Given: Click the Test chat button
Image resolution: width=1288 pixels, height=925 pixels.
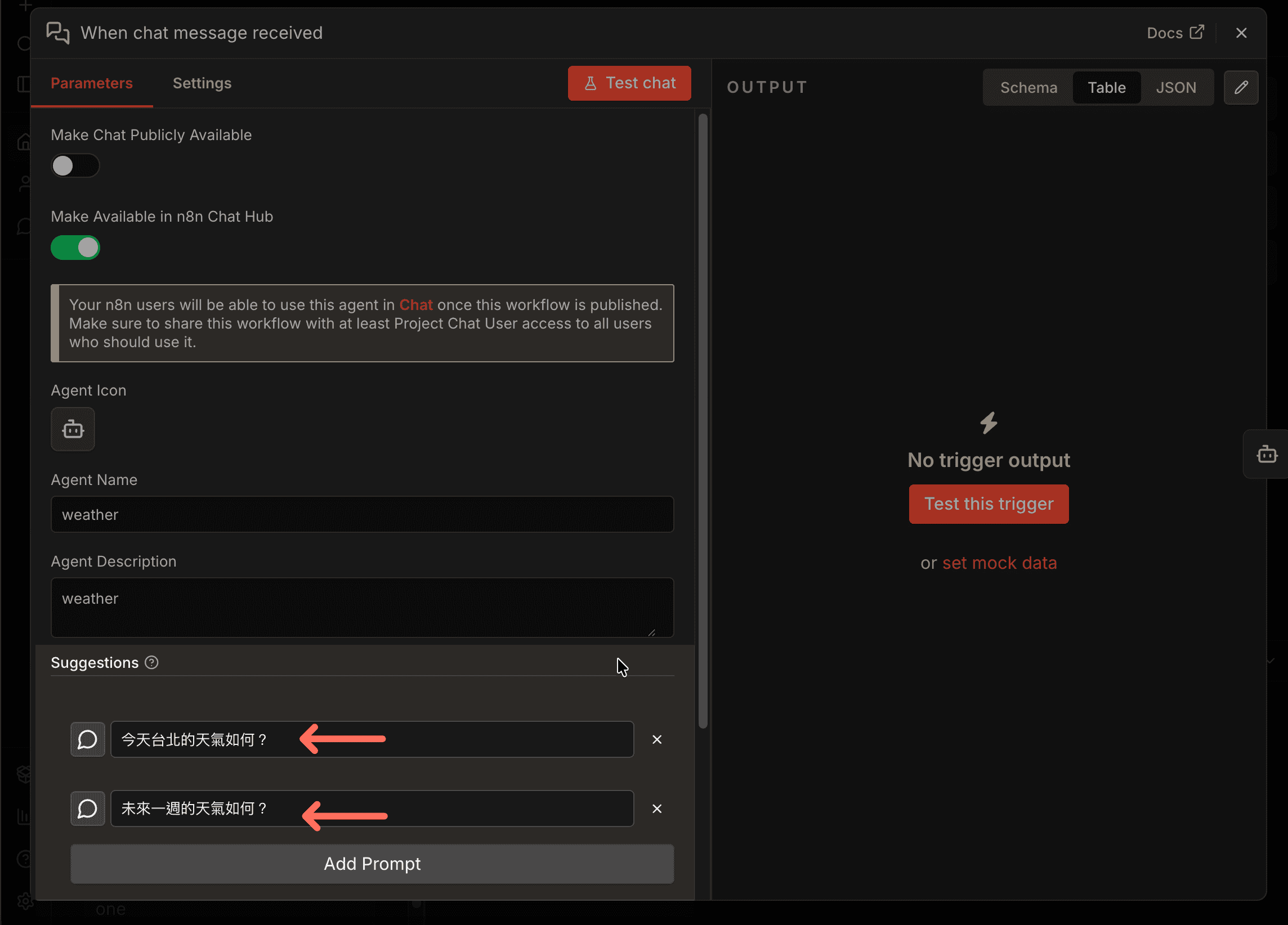Looking at the screenshot, I should [x=629, y=83].
